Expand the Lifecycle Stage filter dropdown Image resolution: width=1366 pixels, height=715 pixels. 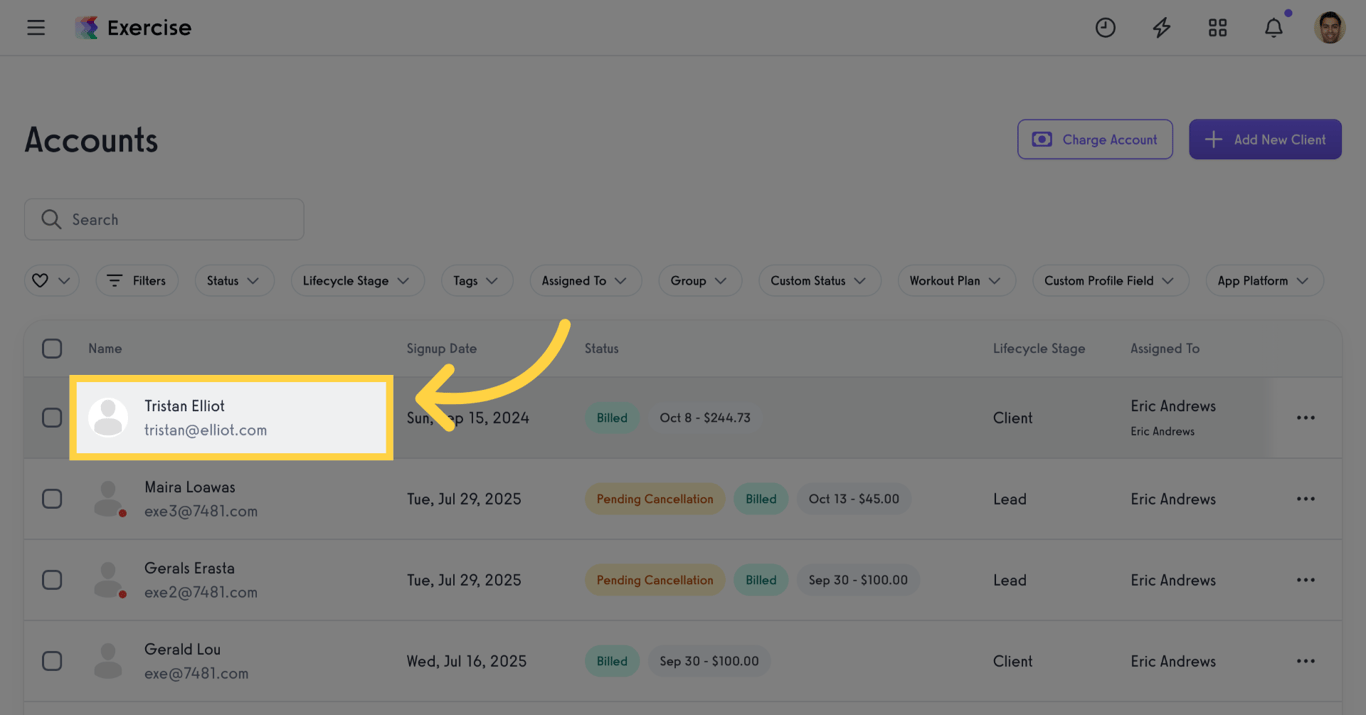click(x=357, y=280)
